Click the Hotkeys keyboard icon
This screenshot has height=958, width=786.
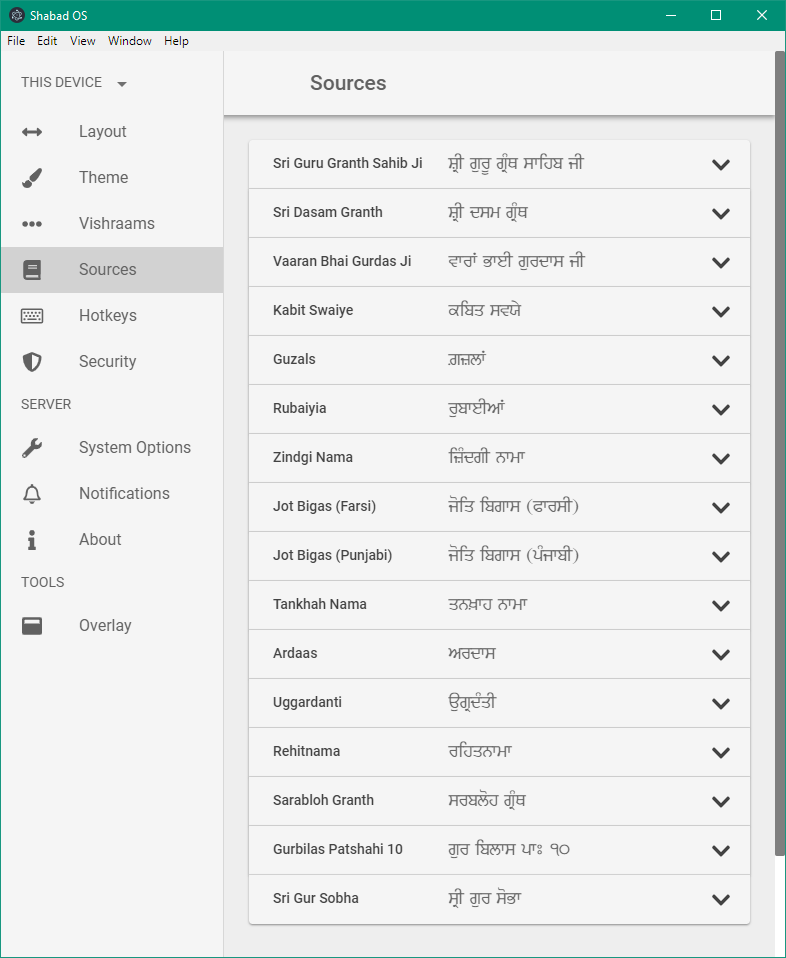coord(32,316)
